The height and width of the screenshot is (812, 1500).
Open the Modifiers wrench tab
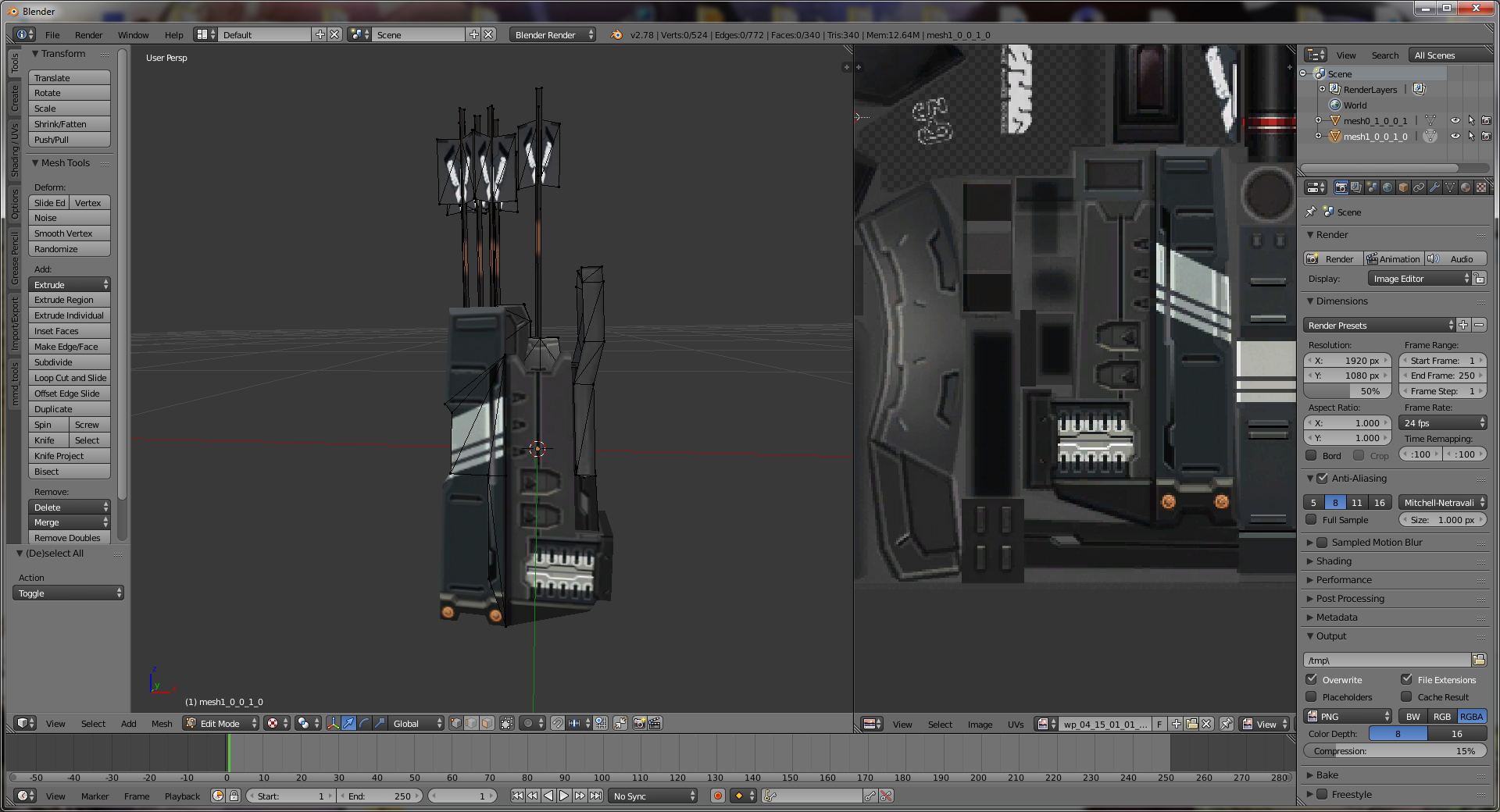coord(1434,187)
